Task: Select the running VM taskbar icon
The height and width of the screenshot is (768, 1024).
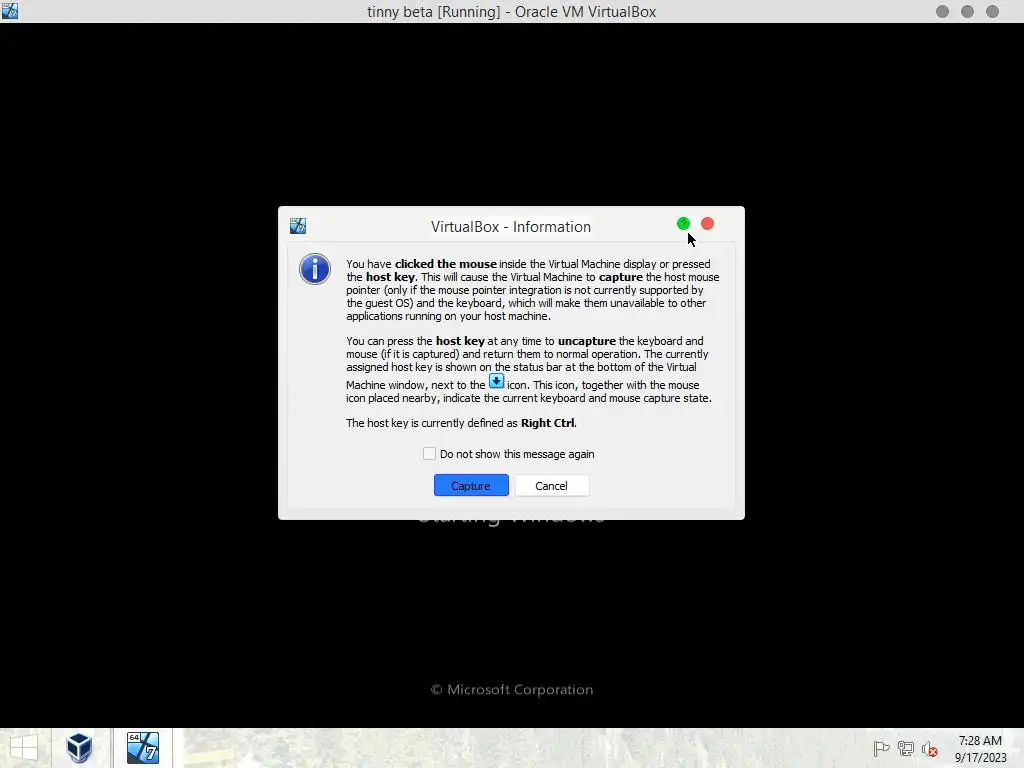Action: coord(143,748)
